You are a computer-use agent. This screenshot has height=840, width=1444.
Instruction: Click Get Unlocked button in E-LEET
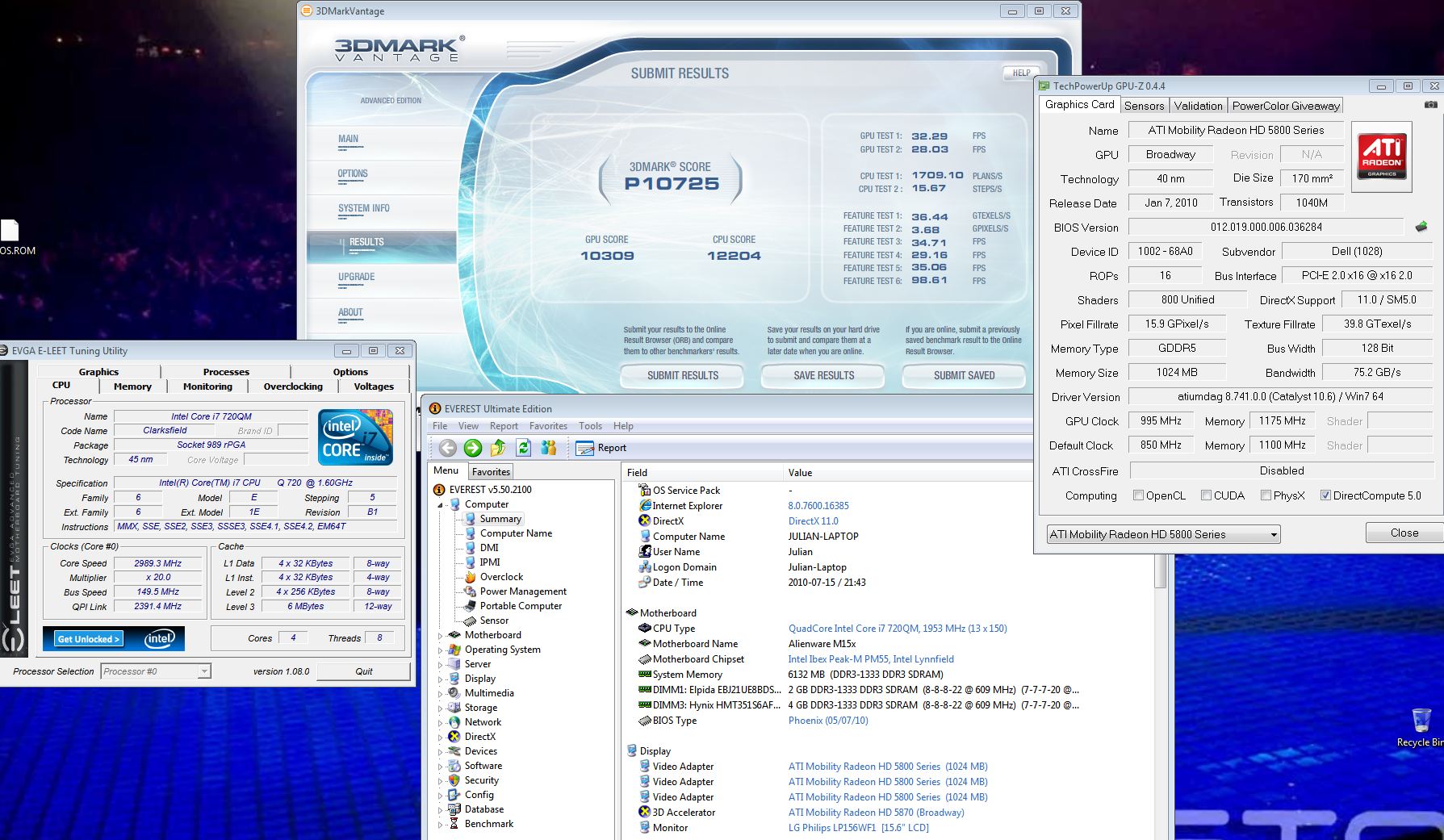pos(89,639)
